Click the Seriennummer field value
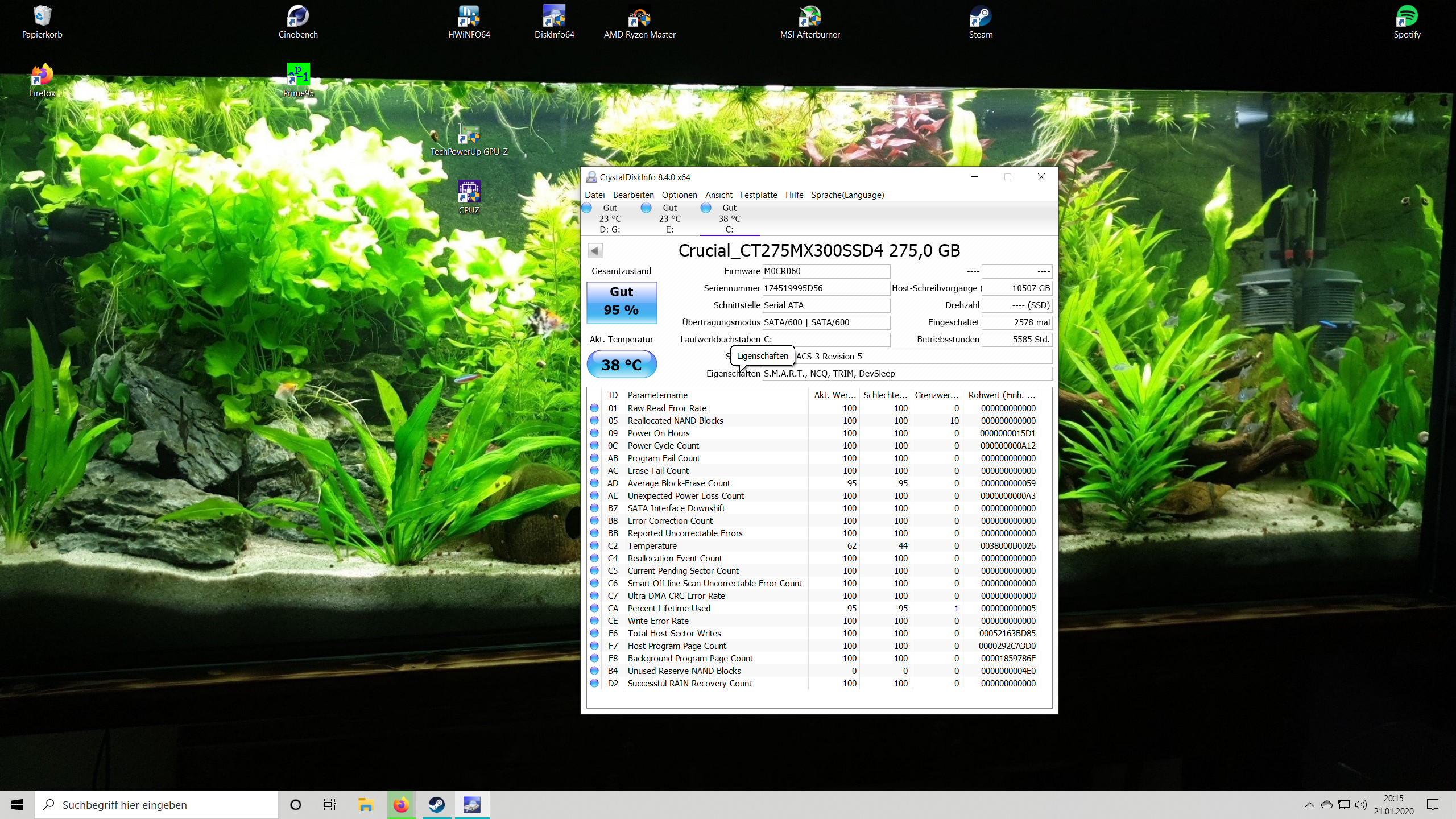Image resolution: width=1456 pixels, height=819 pixels. tap(826, 288)
